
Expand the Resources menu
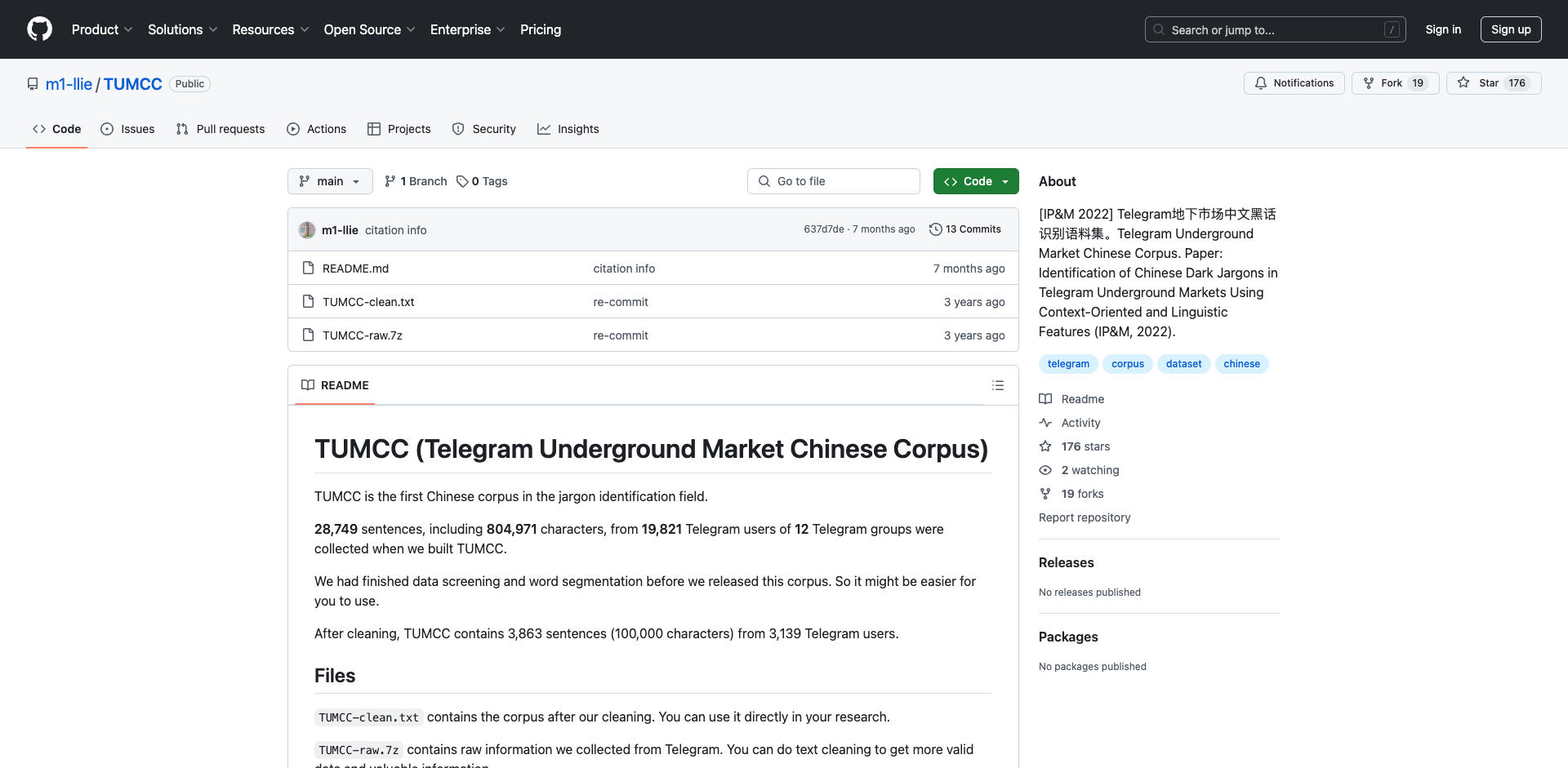pos(270,29)
